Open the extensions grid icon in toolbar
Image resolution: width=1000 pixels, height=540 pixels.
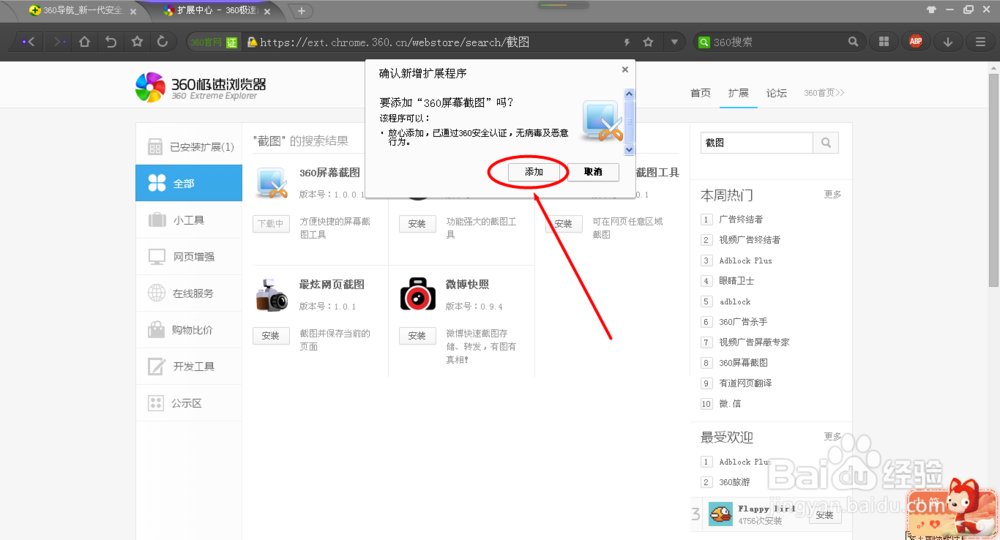tap(884, 42)
